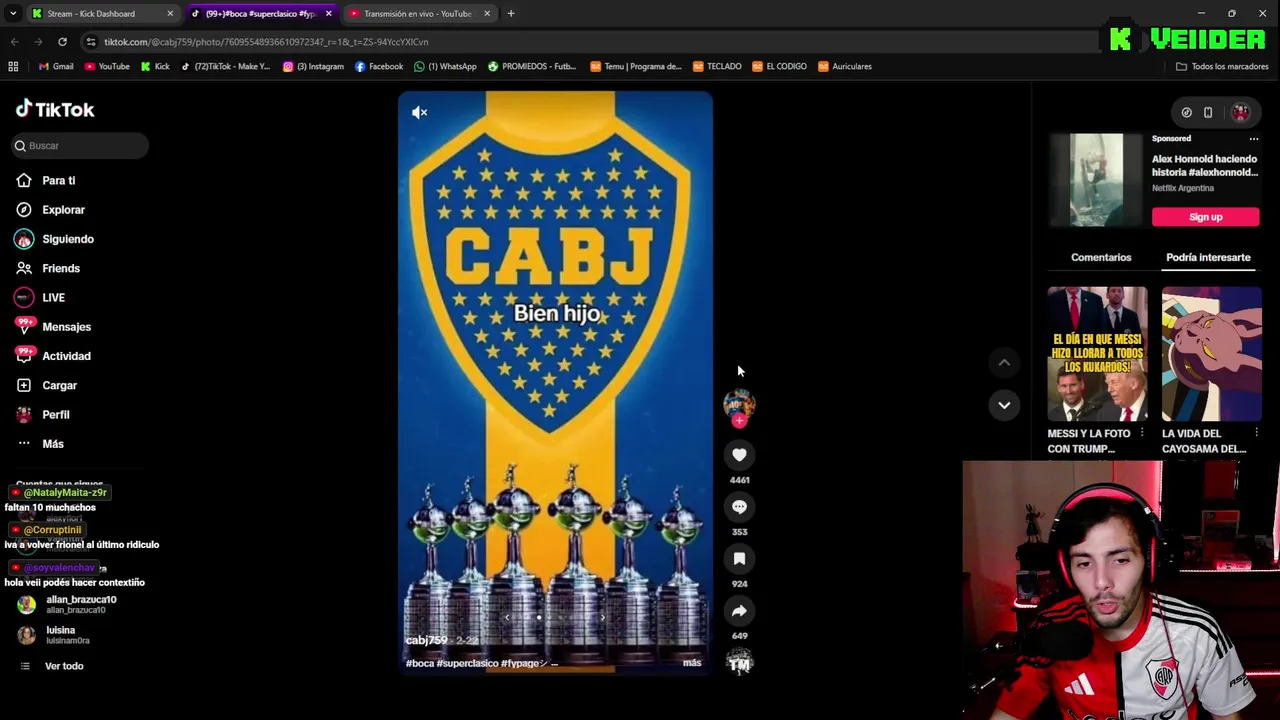Click the coin icon in top-right pill

click(1186, 113)
